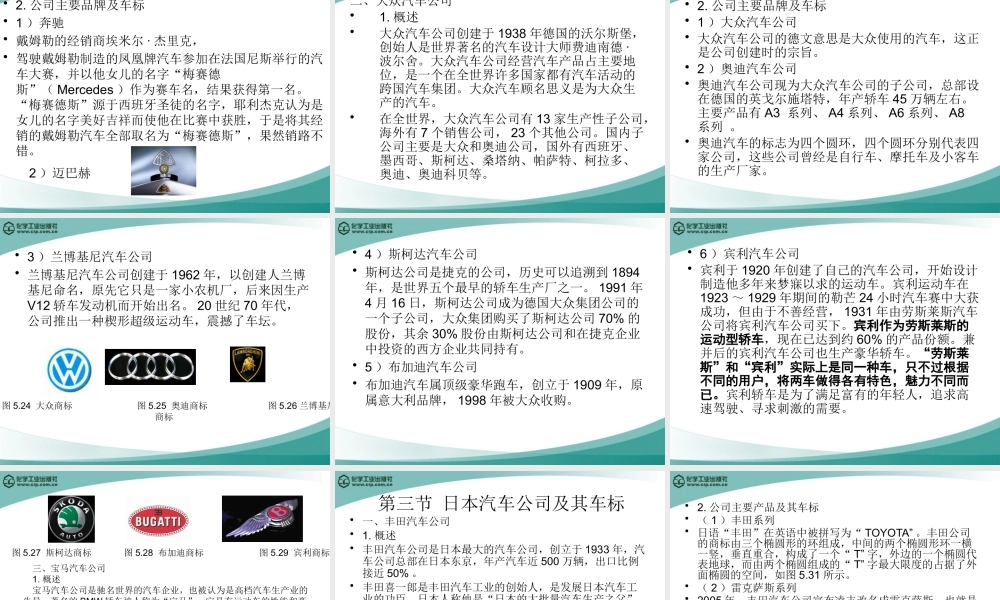
Task: Click the paragraph starting "奥迪汽车的标志为四个圆环"
Action: point(838,157)
